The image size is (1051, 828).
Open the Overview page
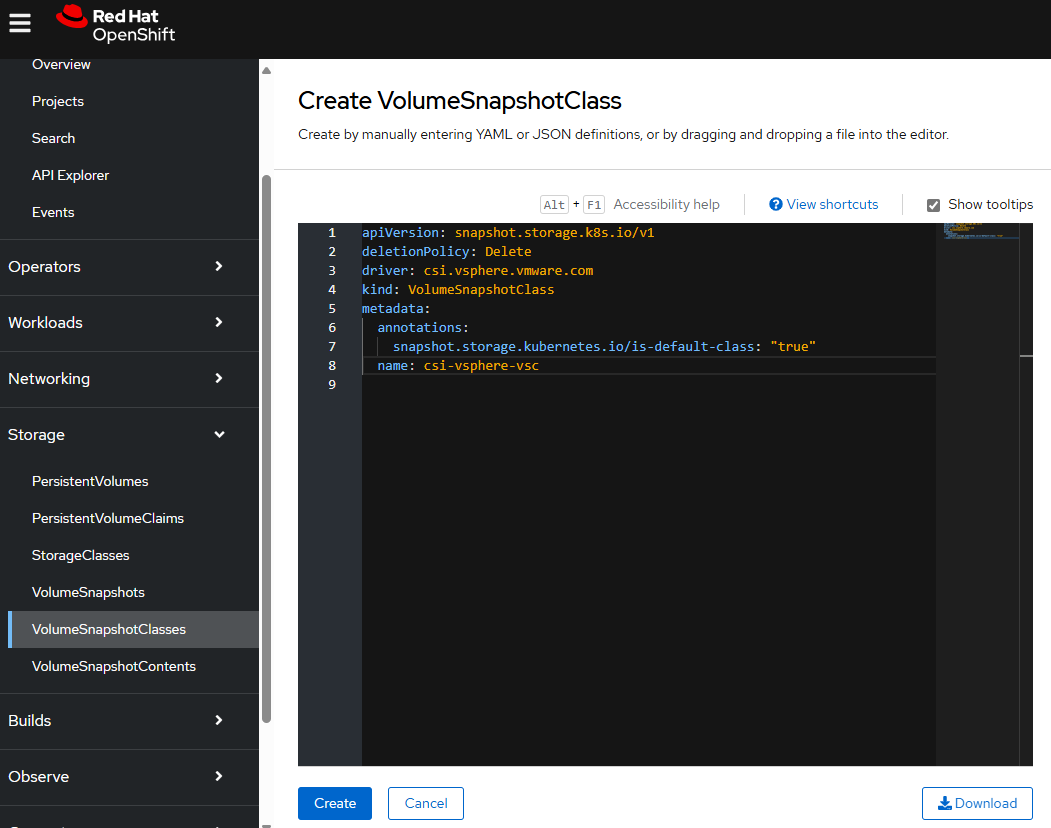pos(61,64)
